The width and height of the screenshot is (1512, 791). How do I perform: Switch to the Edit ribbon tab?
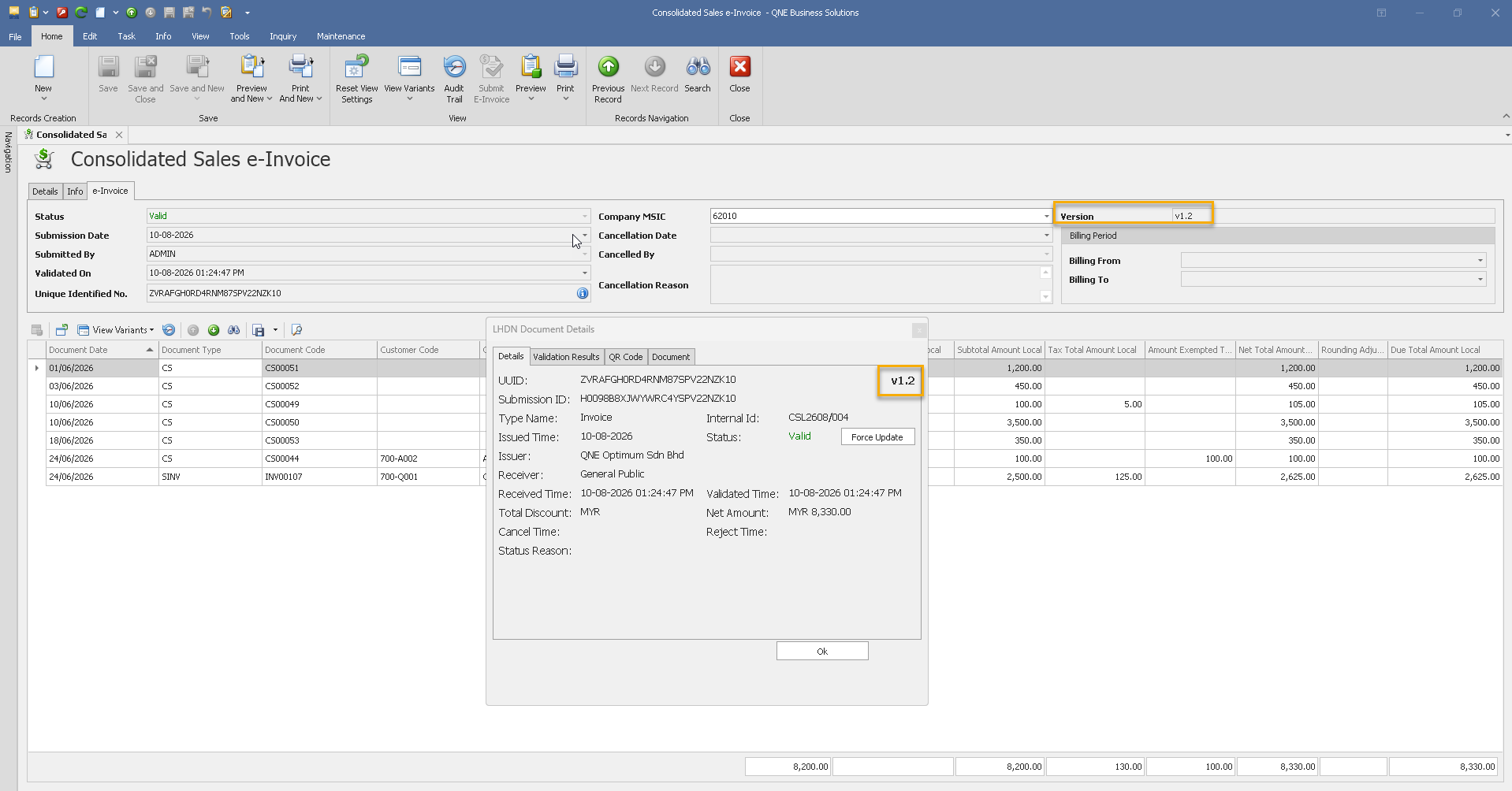coord(90,36)
